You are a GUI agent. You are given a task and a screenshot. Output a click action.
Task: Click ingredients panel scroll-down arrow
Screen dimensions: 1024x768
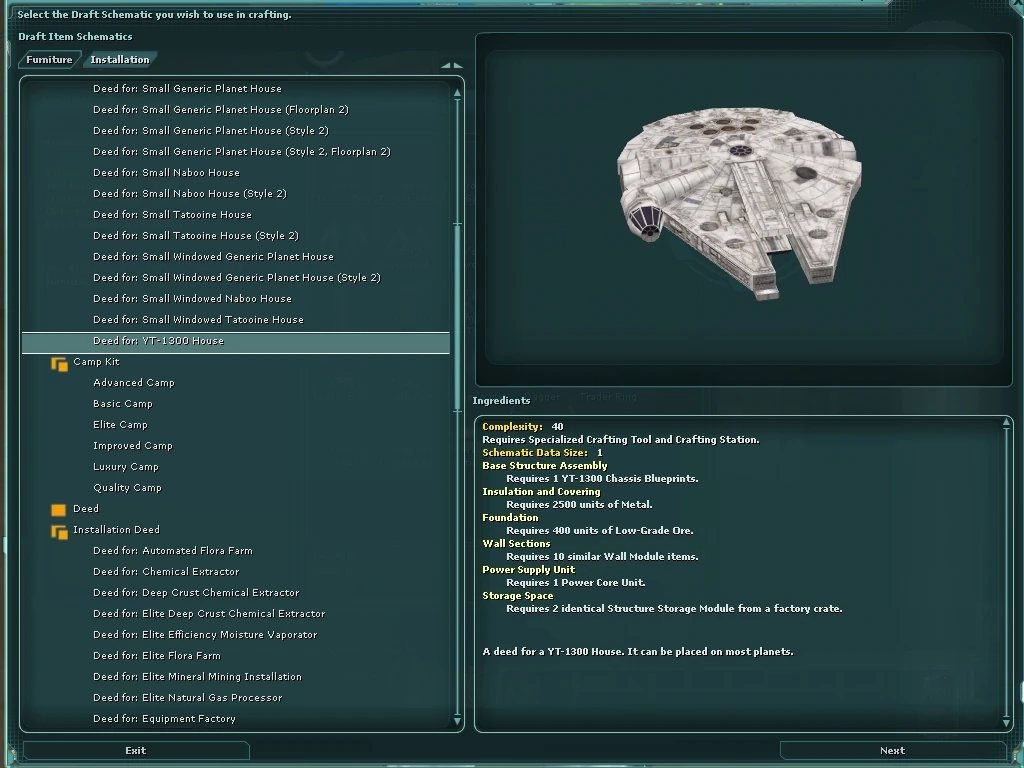point(1006,722)
